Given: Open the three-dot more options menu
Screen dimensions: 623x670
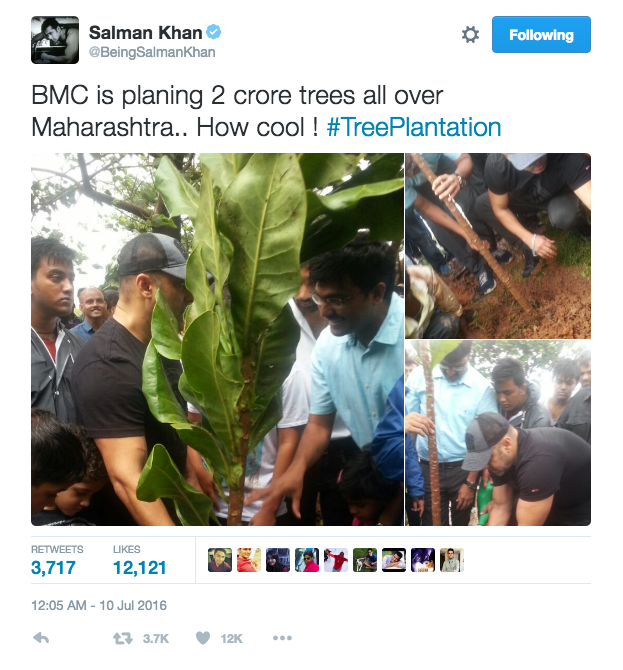Looking at the screenshot, I should click(x=282, y=638).
